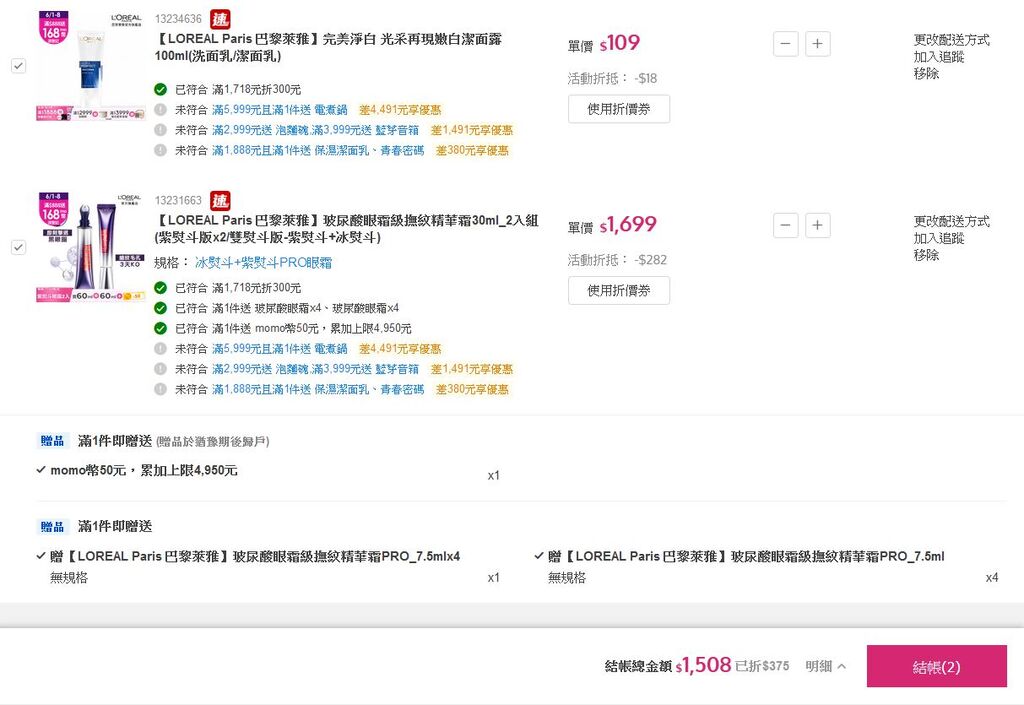Open the 完美淨白 潔面露 100ml product title
The image size is (1024, 705).
coord(328,48)
